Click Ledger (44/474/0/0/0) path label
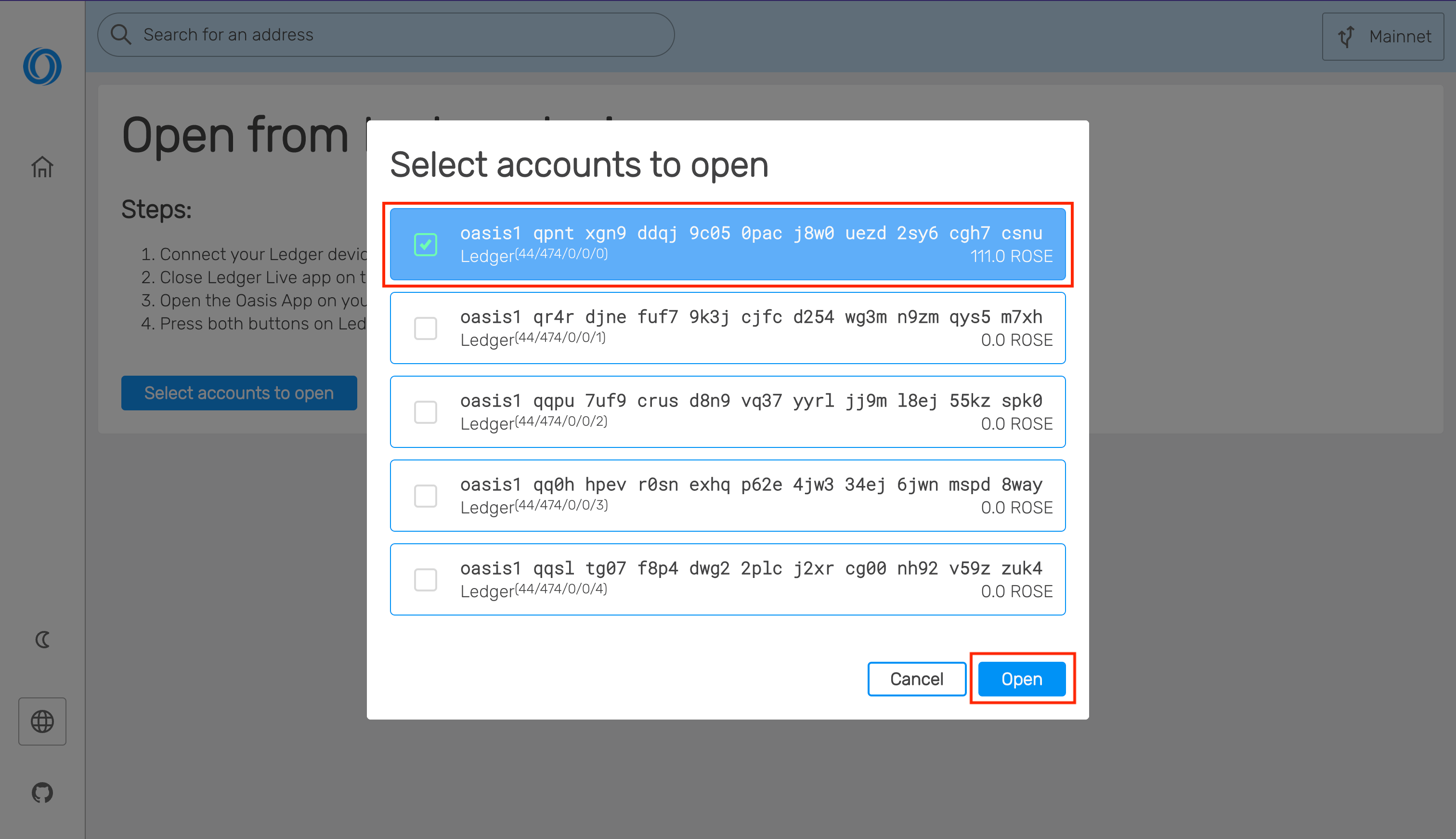1456x839 pixels. point(534,255)
